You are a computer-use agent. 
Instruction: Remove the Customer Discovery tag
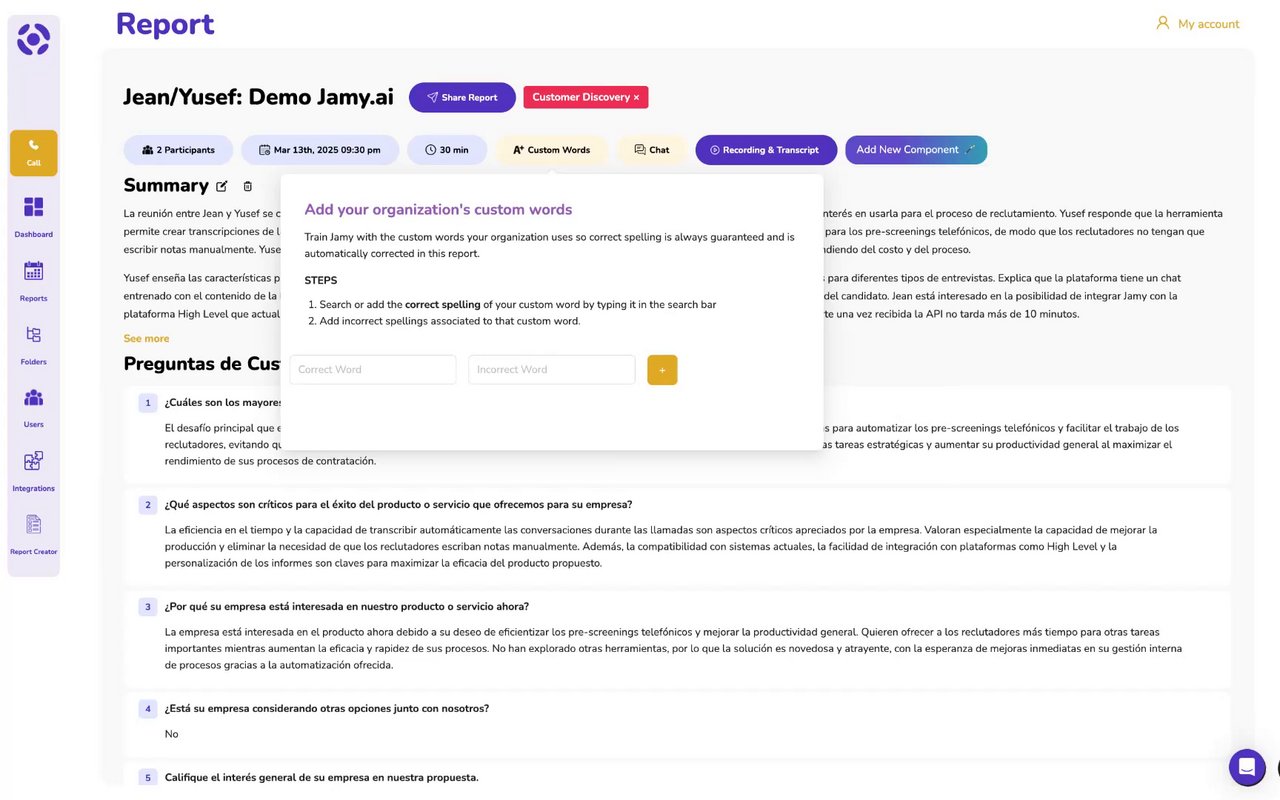(636, 97)
